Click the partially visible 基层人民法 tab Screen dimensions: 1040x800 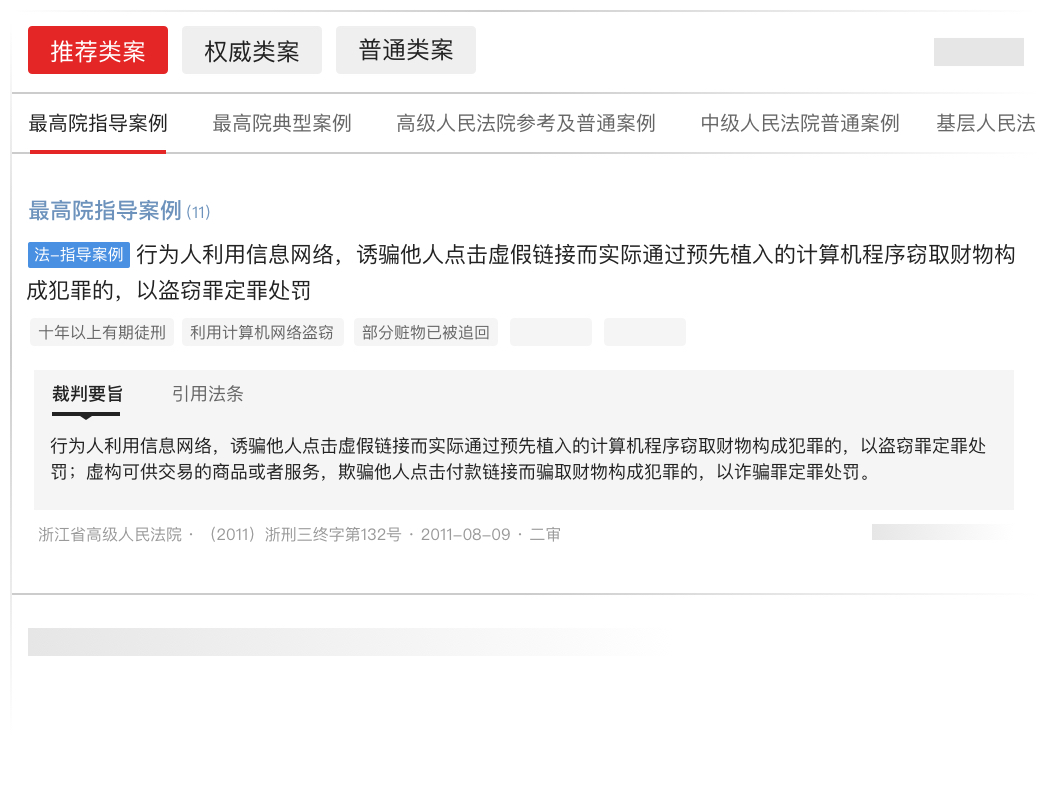click(985, 123)
